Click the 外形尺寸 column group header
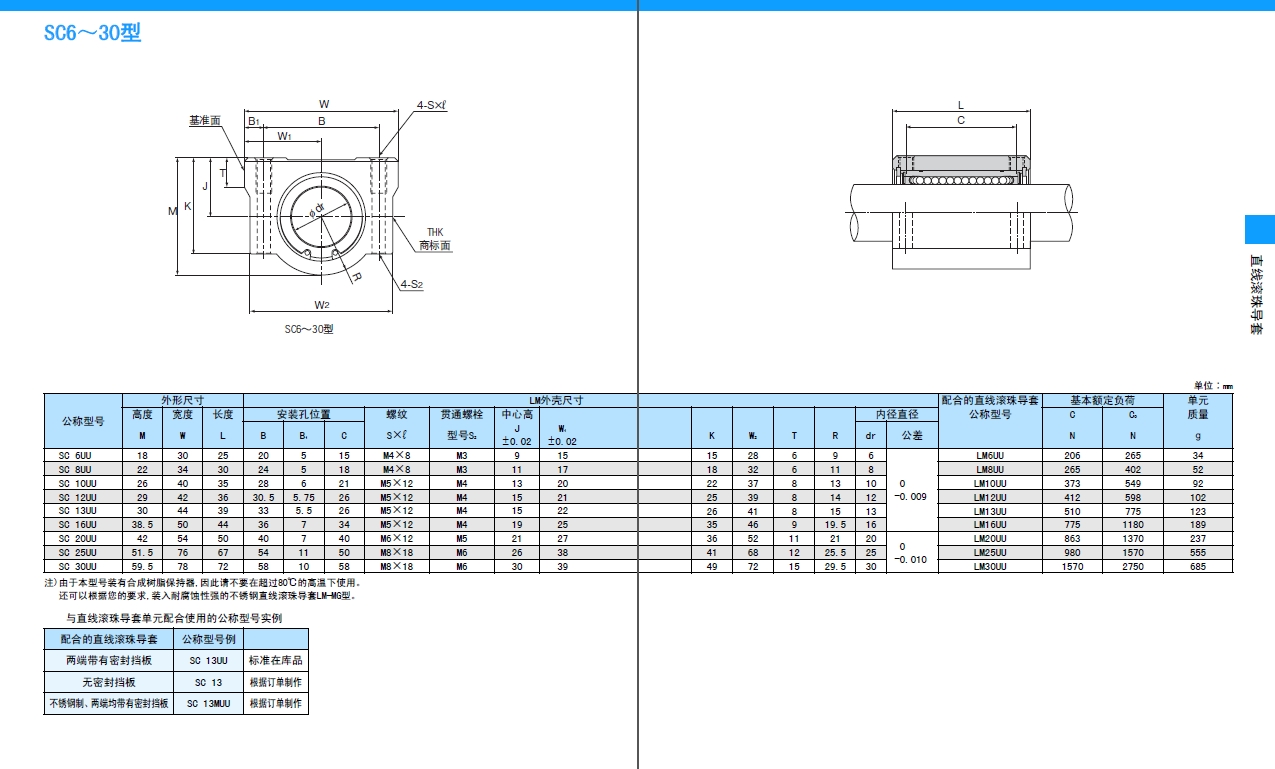This screenshot has height=769, width=1275. point(182,400)
